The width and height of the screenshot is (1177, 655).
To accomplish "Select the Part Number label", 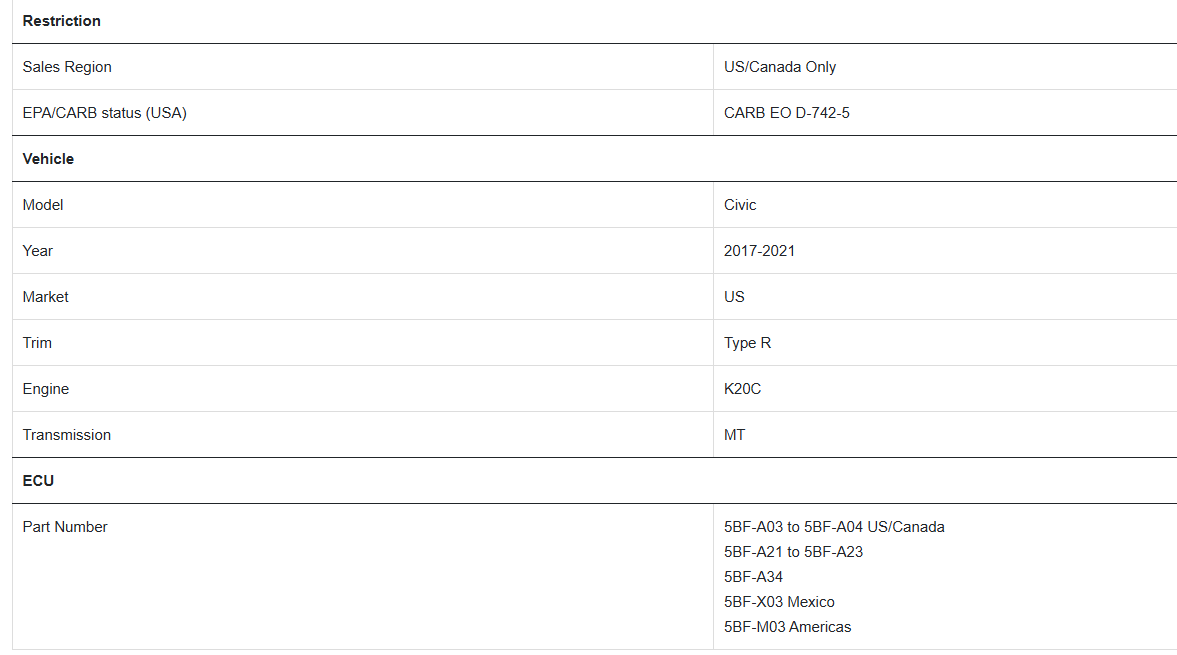I will point(65,527).
